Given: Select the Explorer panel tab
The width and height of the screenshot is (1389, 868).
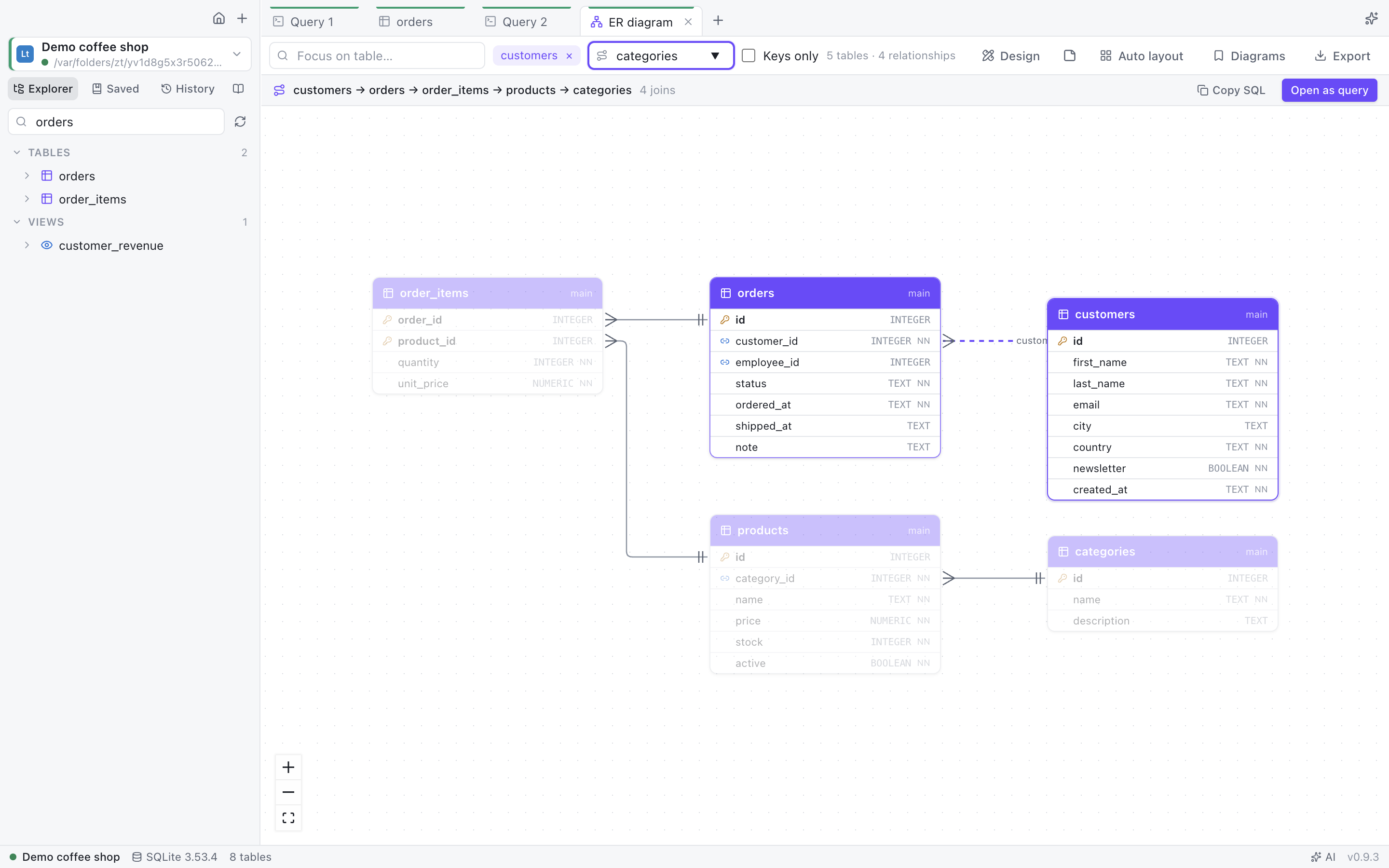Looking at the screenshot, I should (43, 89).
